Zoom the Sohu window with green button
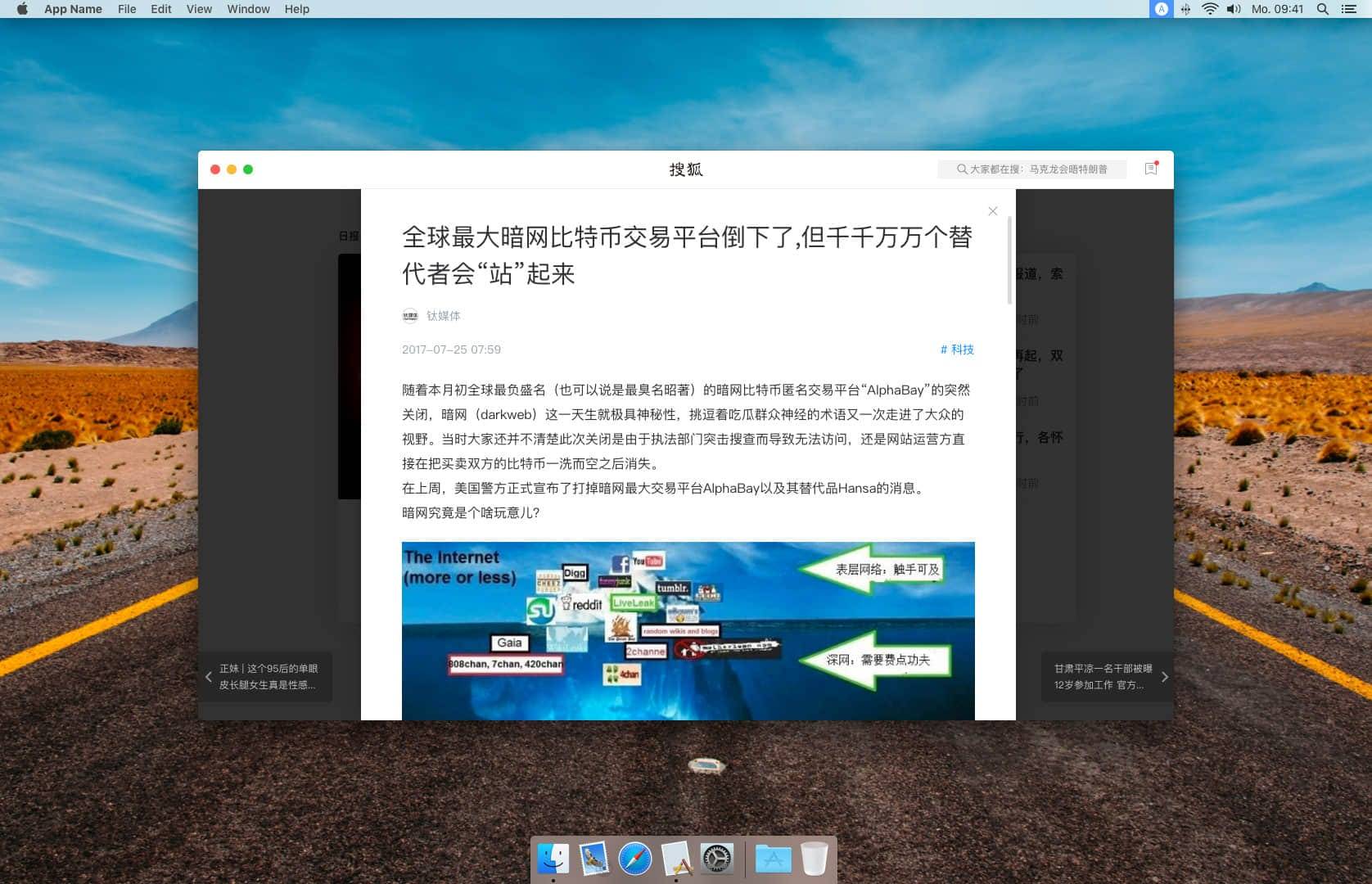 point(248,169)
